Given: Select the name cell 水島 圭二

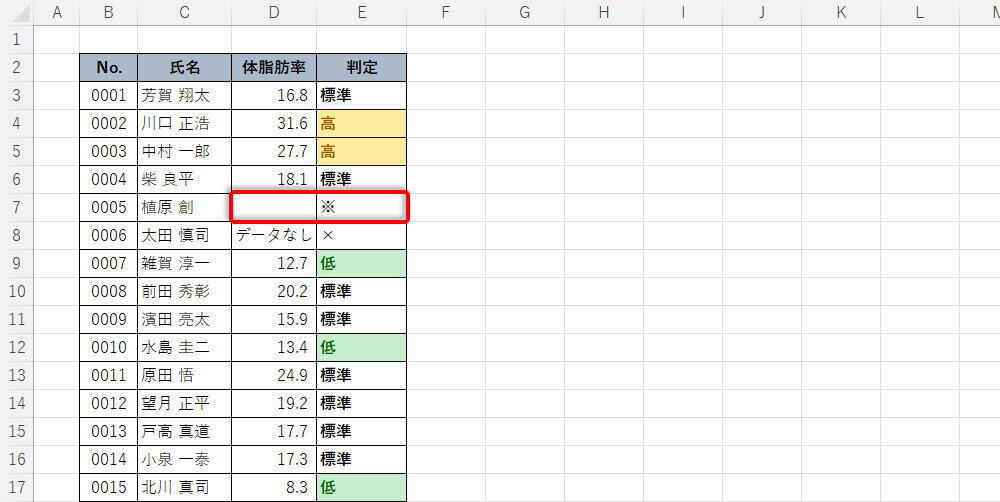Looking at the screenshot, I should [x=184, y=348].
